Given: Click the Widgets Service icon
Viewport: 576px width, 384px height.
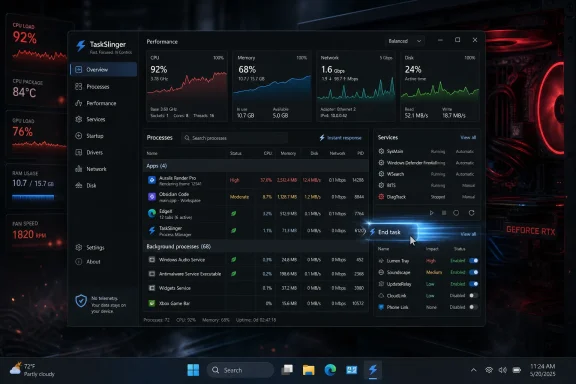Looking at the screenshot, I should tap(152, 288).
